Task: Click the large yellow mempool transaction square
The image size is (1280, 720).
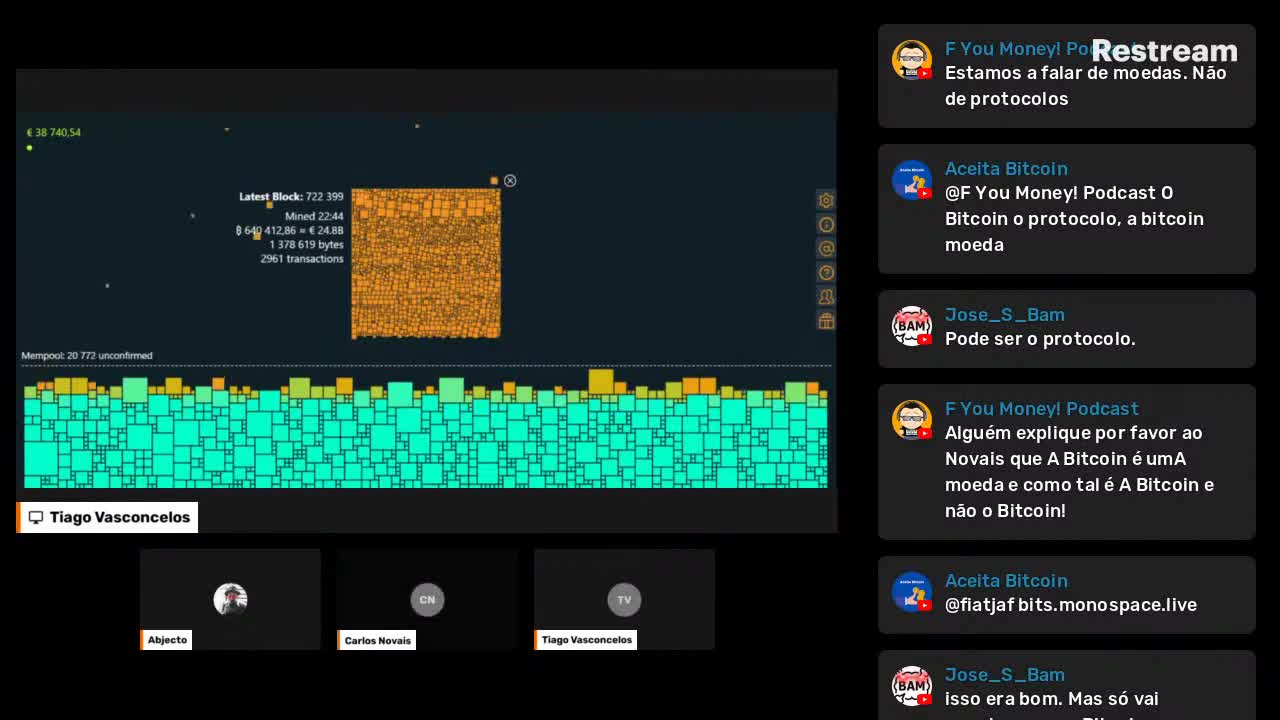Action: [601, 381]
